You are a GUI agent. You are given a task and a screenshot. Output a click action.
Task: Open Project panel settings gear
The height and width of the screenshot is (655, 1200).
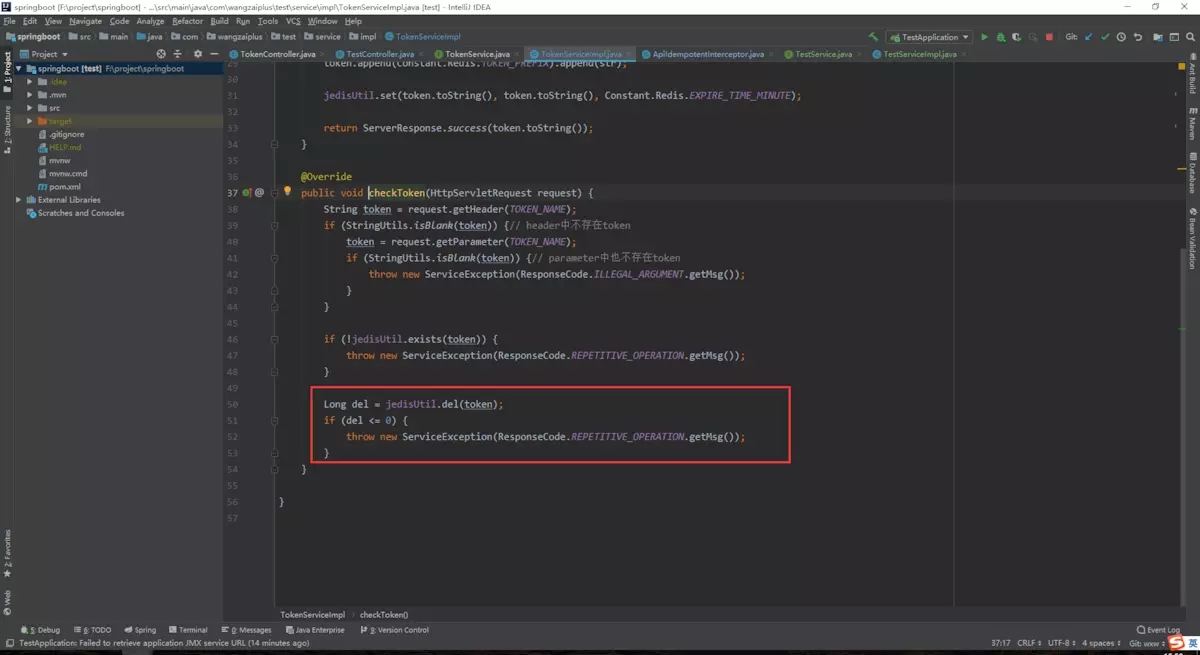pos(197,54)
